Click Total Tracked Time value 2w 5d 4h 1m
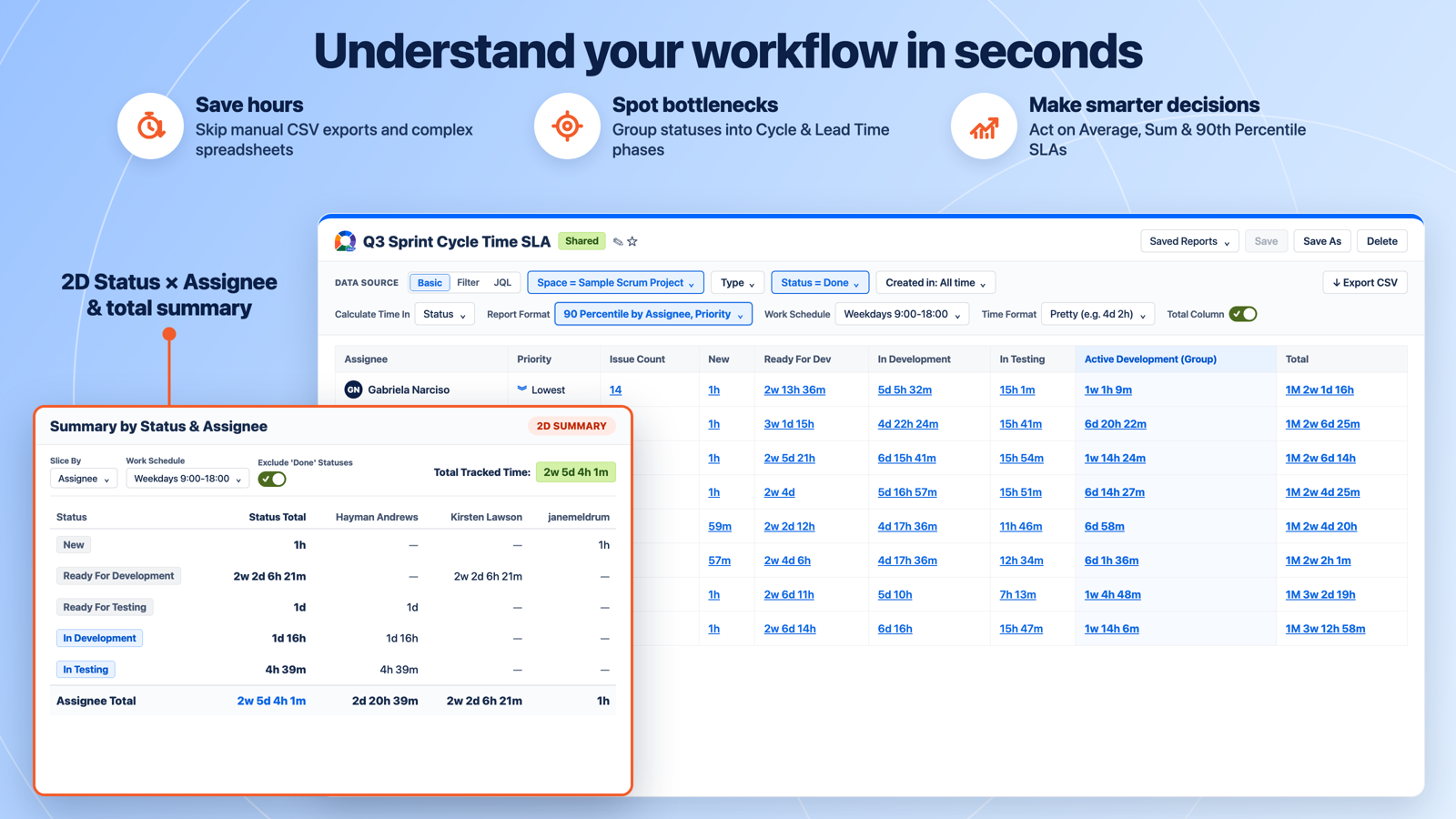 (576, 472)
